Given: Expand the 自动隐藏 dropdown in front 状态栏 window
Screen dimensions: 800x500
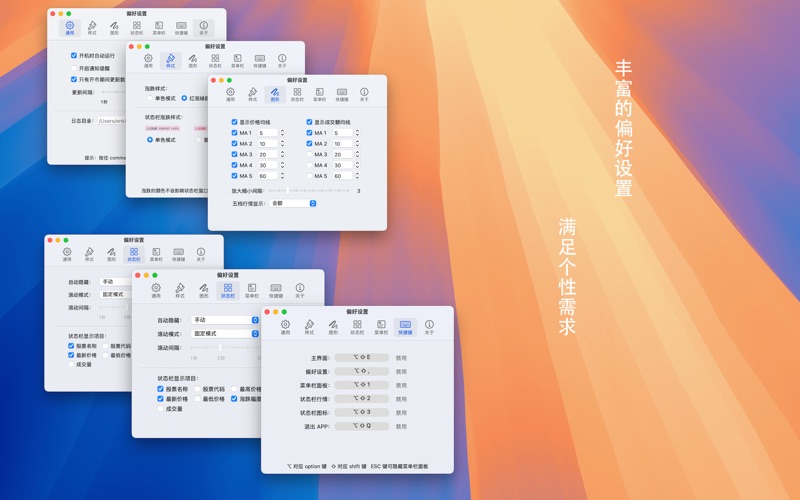Looking at the screenshot, I should (225, 320).
